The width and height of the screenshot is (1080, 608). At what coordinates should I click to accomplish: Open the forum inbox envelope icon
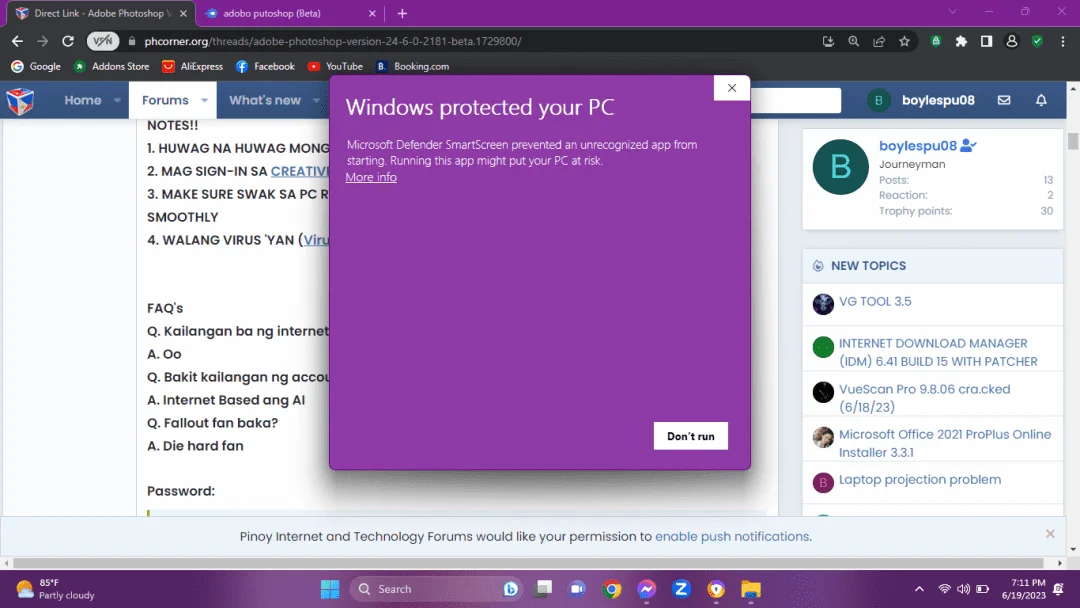[1004, 100]
